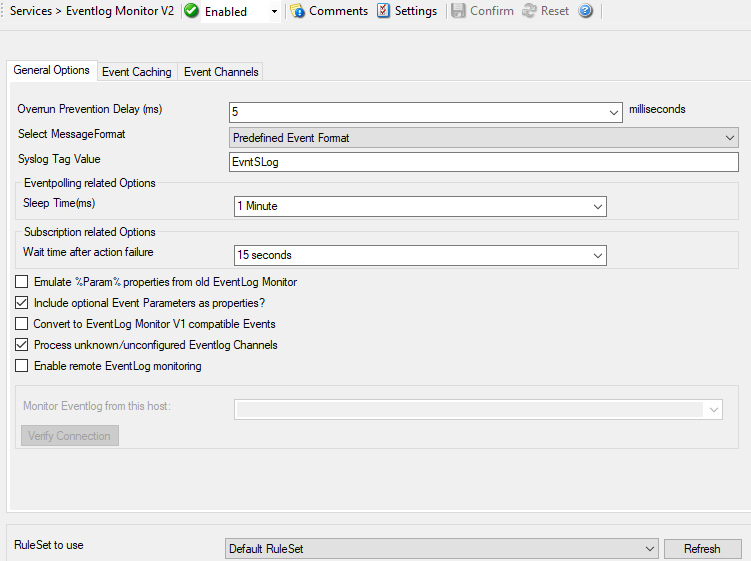Expand the Enabled state dropdown arrow
The width and height of the screenshot is (751, 561).
(x=274, y=12)
